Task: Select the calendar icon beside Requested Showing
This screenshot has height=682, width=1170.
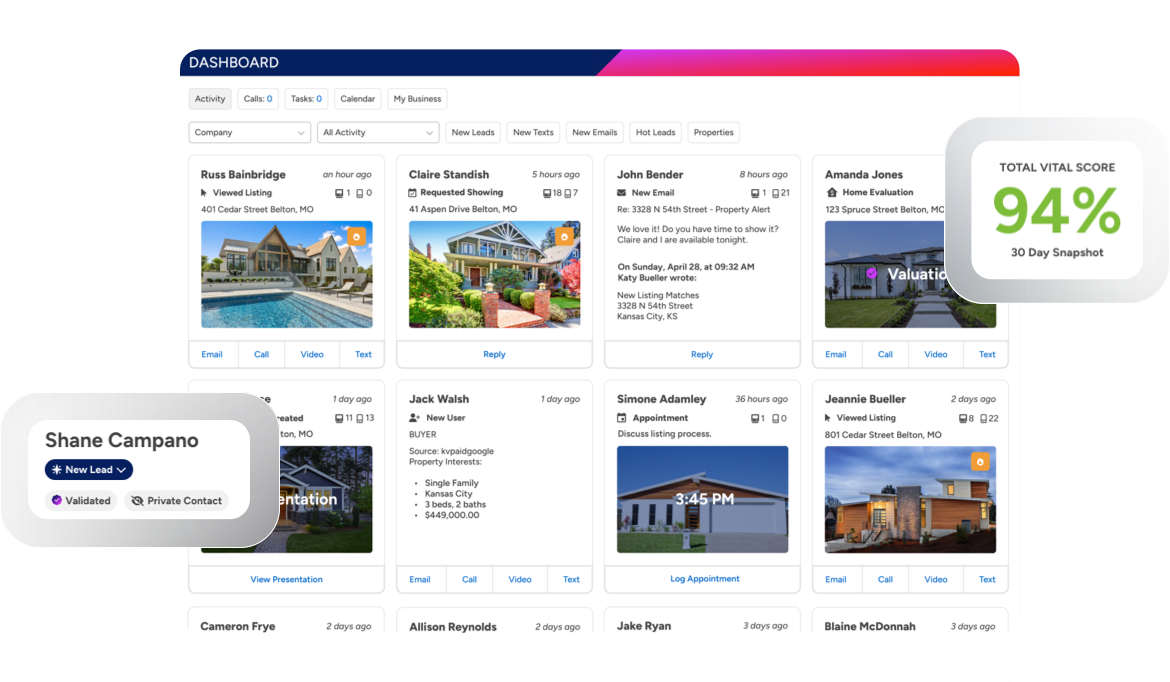Action: pos(413,192)
